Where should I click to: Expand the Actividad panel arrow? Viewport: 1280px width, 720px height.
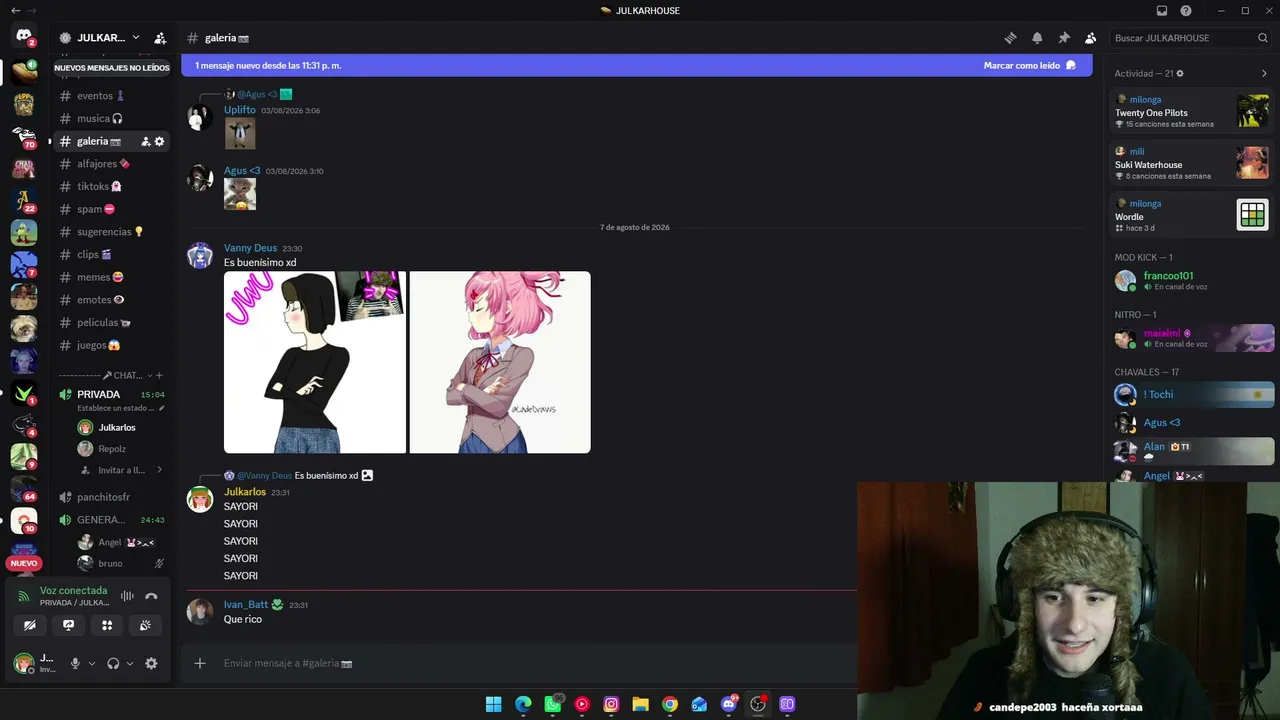tap(1264, 73)
